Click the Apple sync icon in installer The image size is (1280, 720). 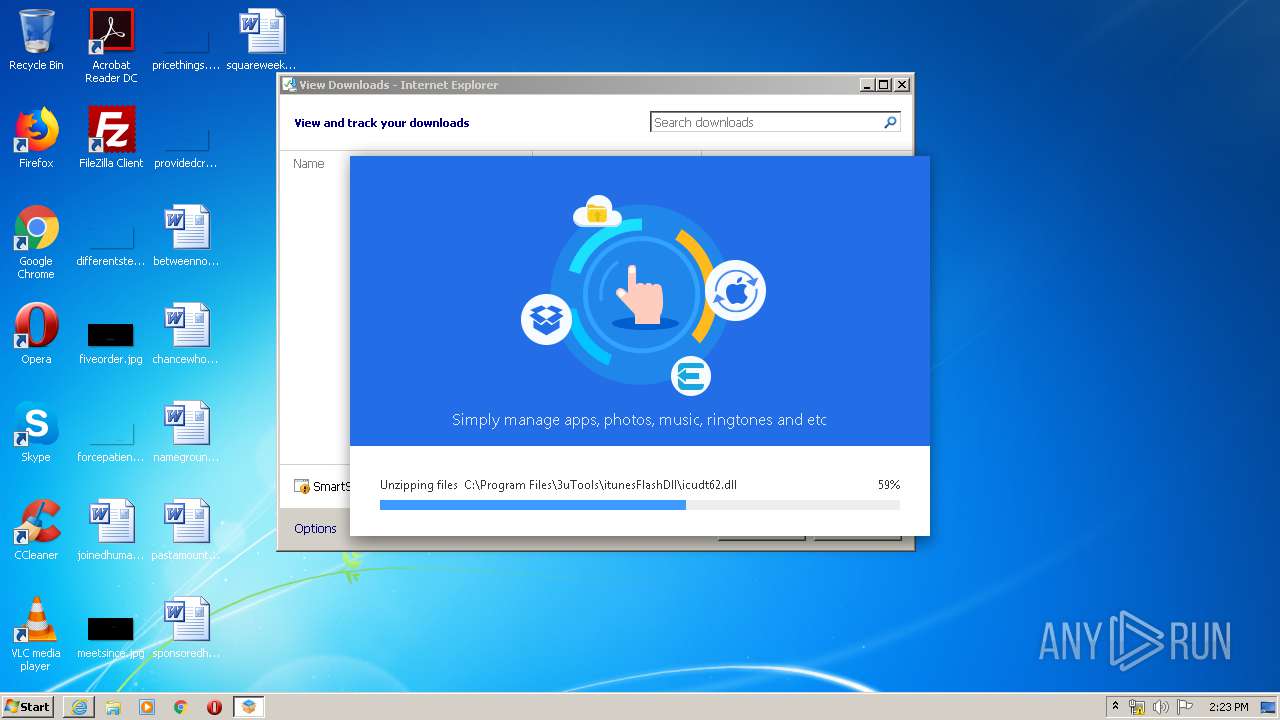click(735, 291)
